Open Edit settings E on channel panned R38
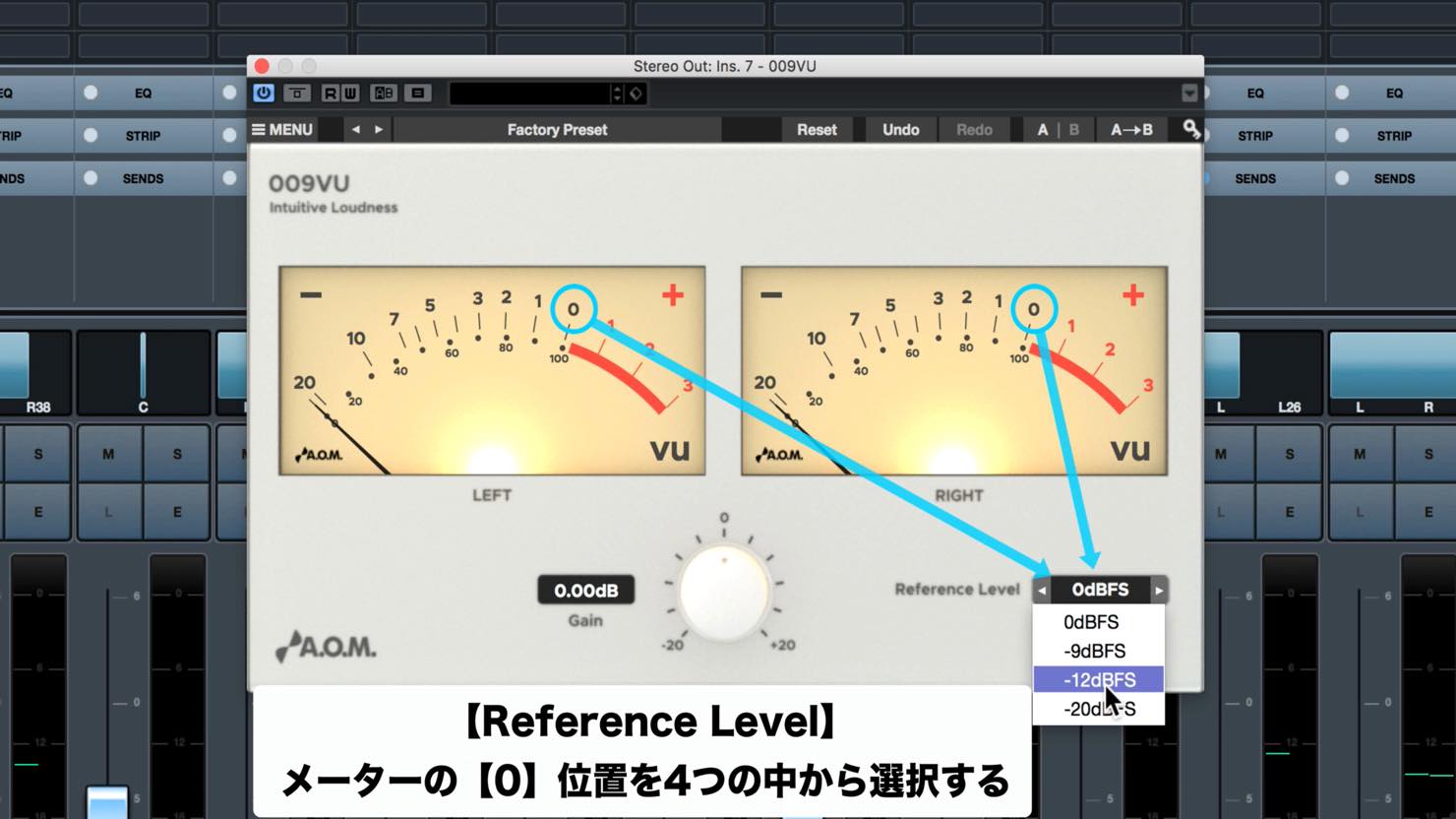The image size is (1456, 819). point(38,512)
